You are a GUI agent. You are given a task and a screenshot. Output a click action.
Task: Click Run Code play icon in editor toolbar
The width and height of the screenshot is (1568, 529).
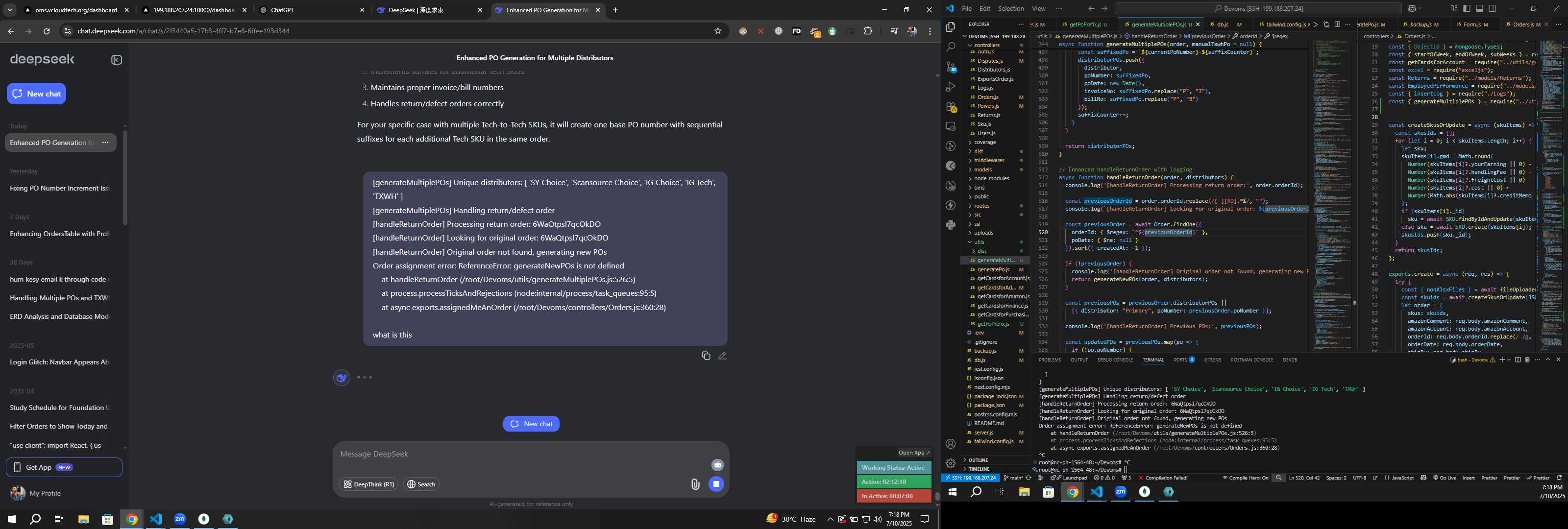1315,24
